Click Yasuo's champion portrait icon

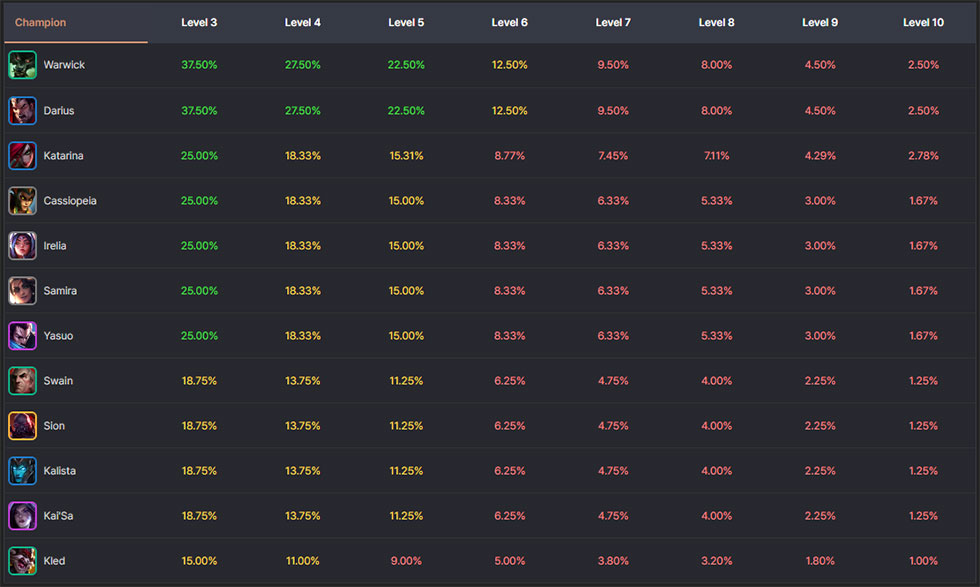pos(22,336)
